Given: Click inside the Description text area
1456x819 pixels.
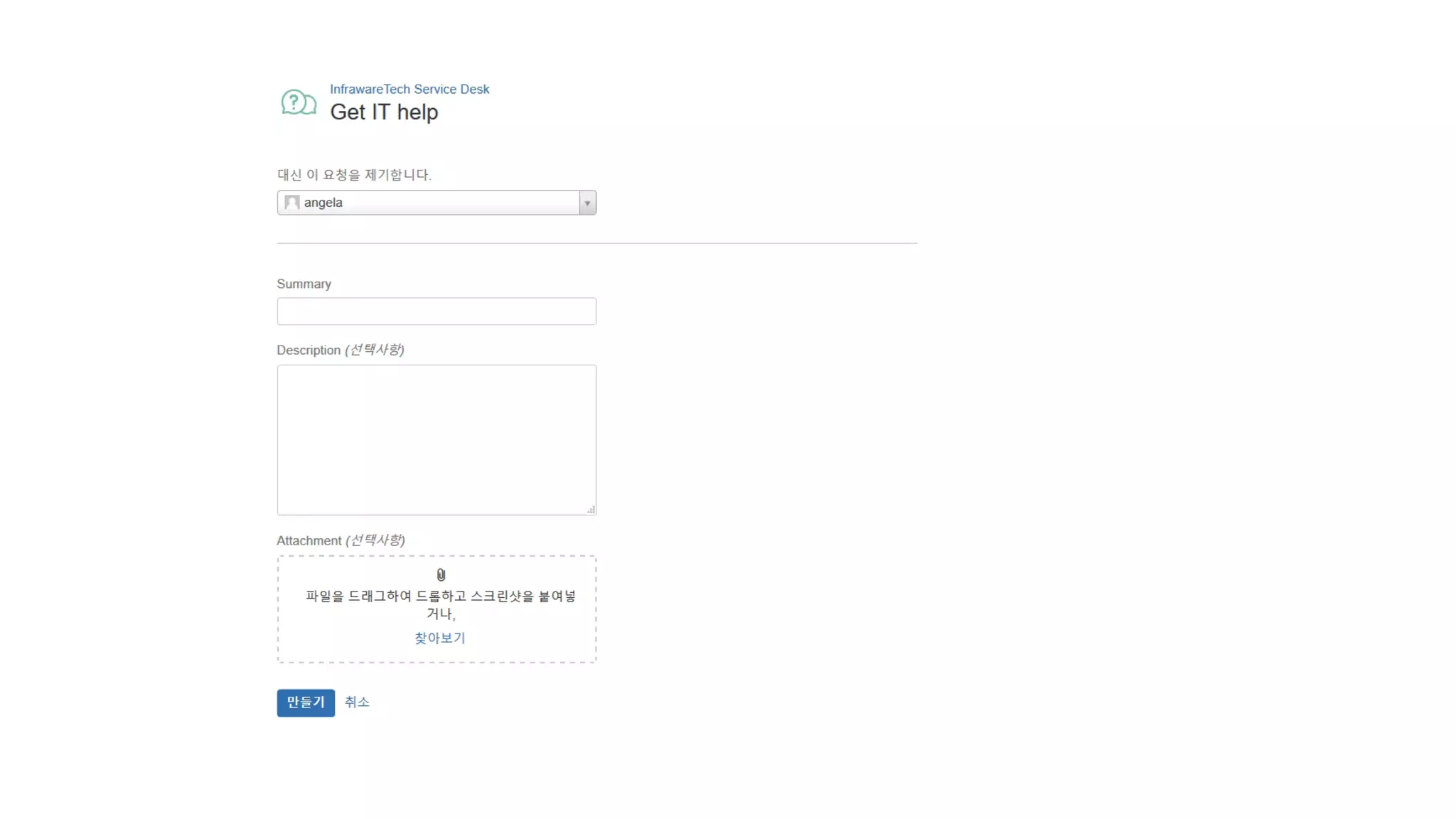Looking at the screenshot, I should pyautogui.click(x=437, y=439).
